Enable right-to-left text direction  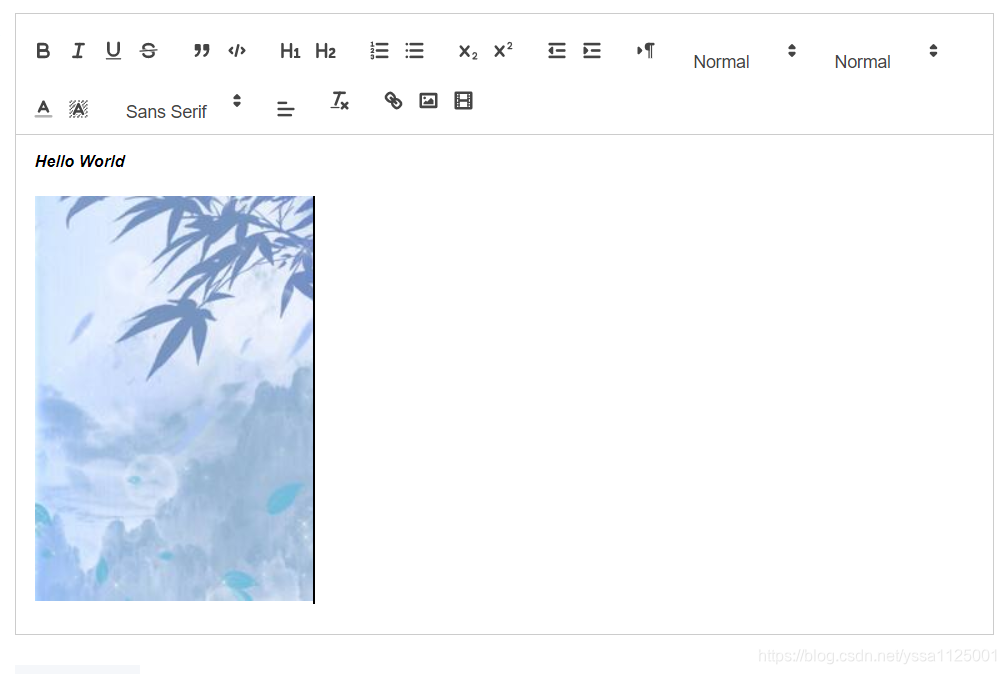[645, 50]
